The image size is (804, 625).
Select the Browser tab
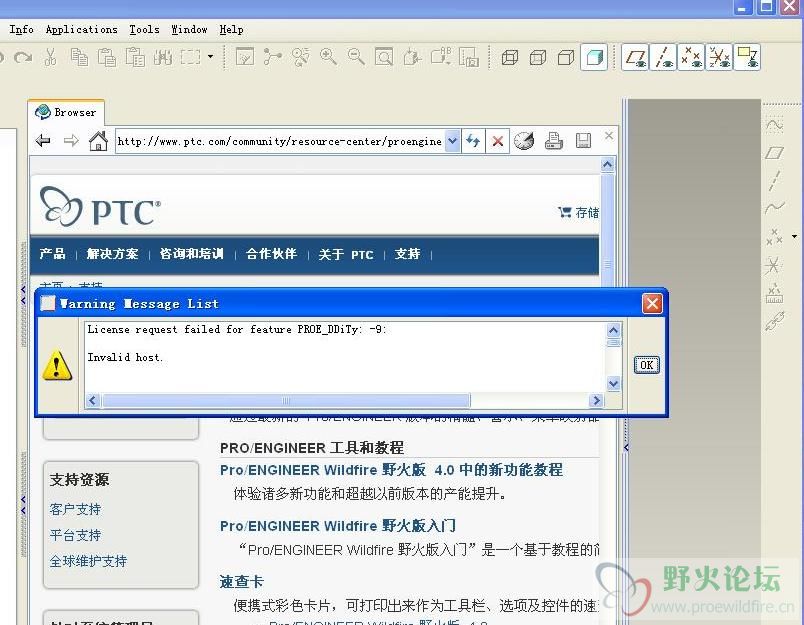coord(66,112)
